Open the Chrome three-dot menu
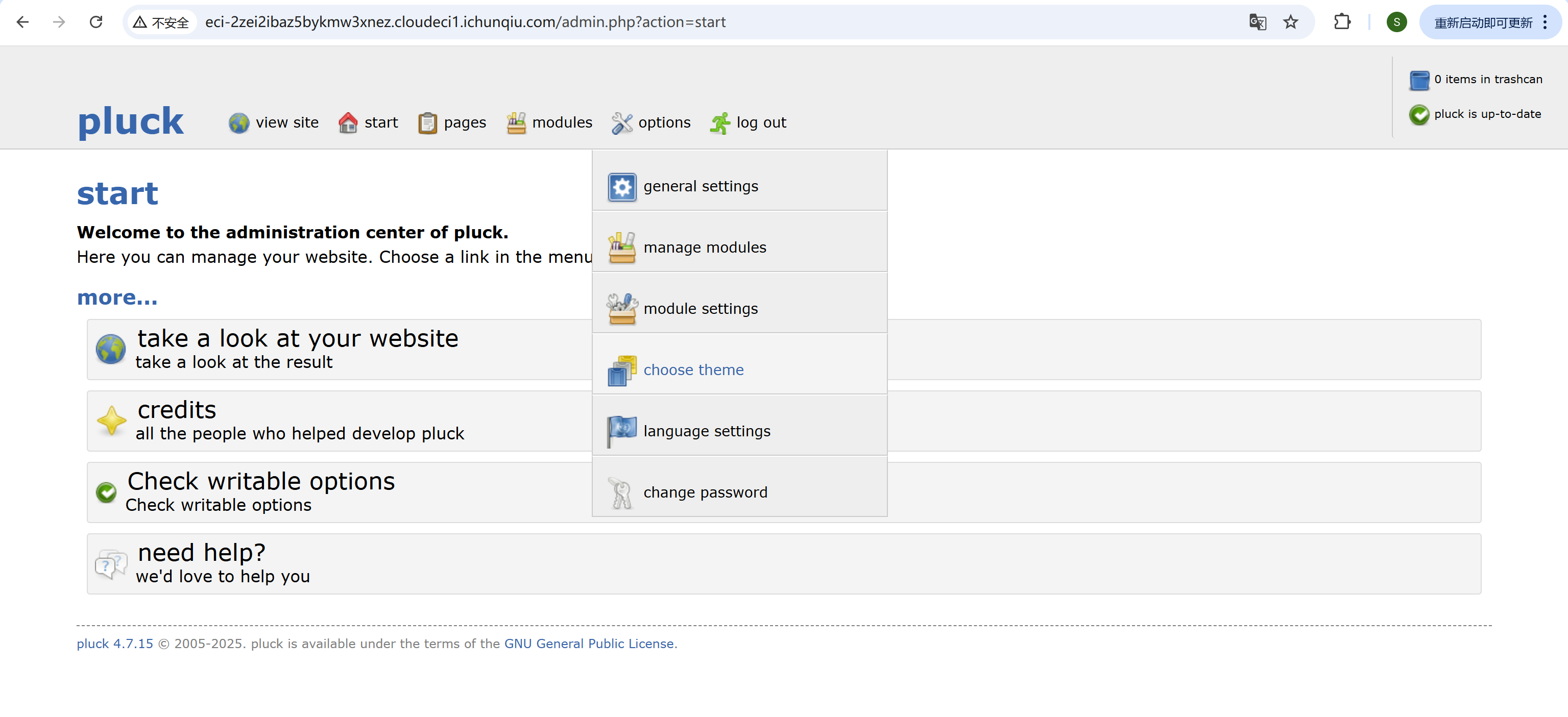This screenshot has height=717, width=1568. click(x=1545, y=22)
